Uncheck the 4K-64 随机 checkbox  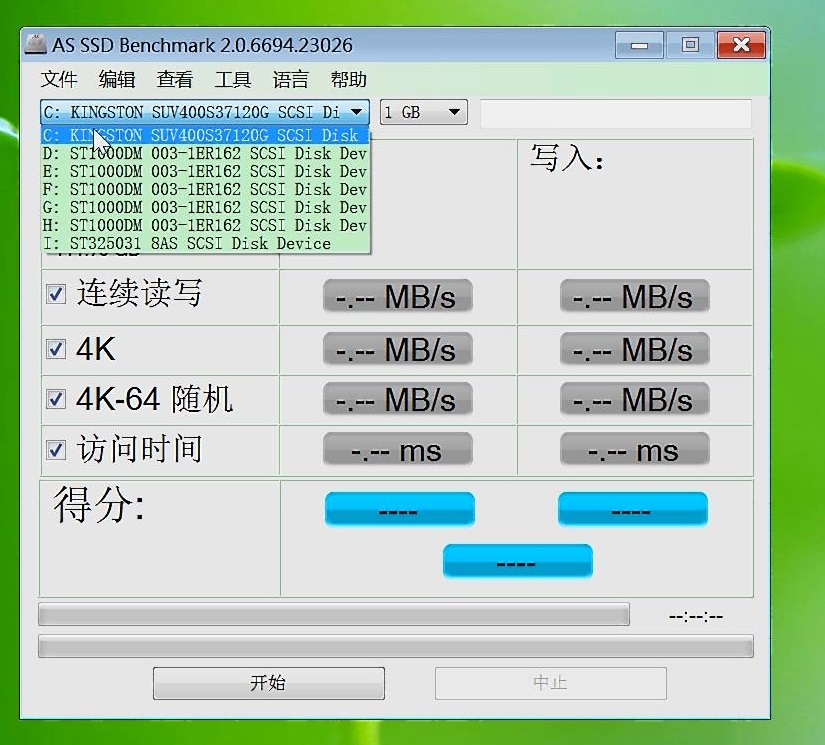[56, 397]
